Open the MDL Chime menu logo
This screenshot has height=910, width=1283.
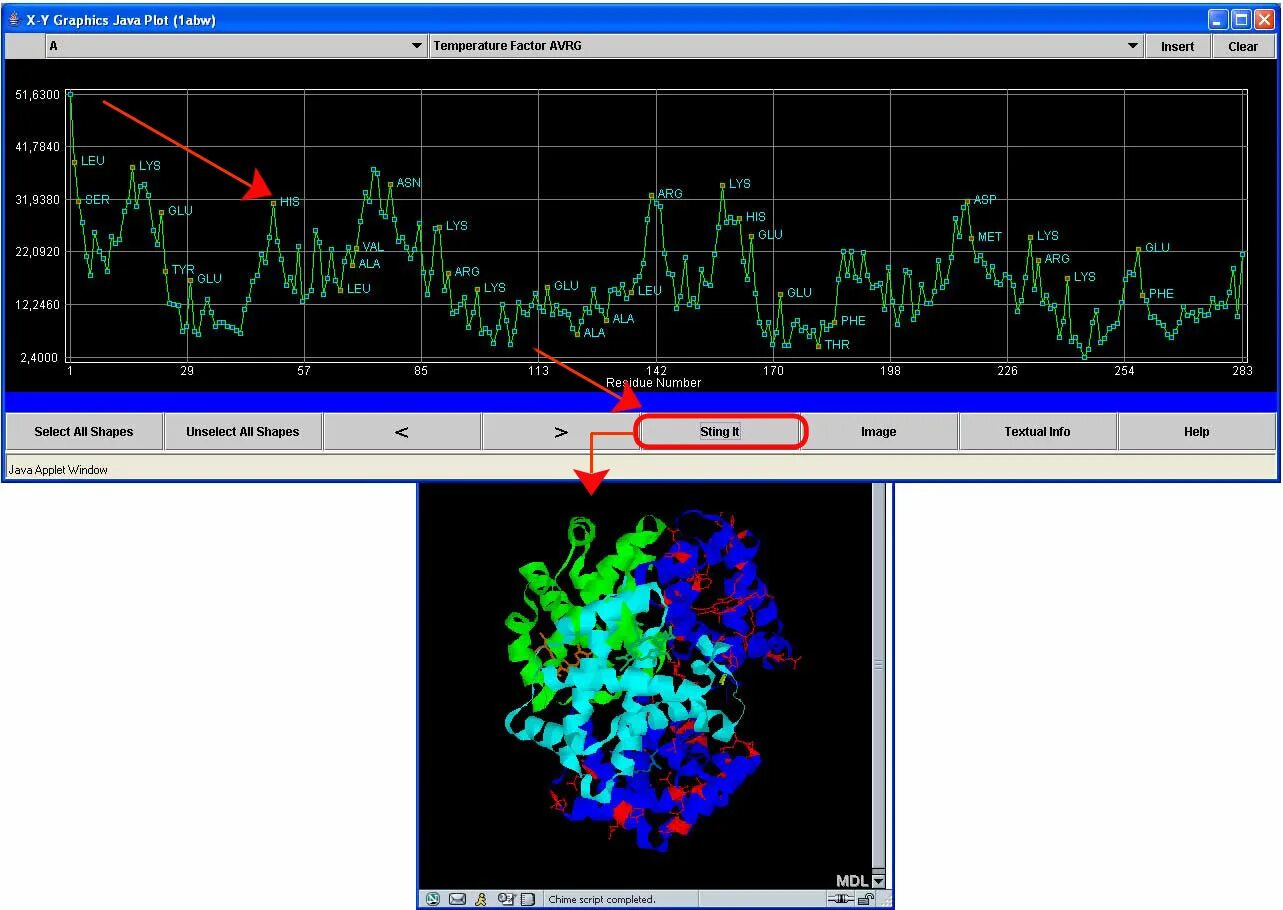click(852, 881)
